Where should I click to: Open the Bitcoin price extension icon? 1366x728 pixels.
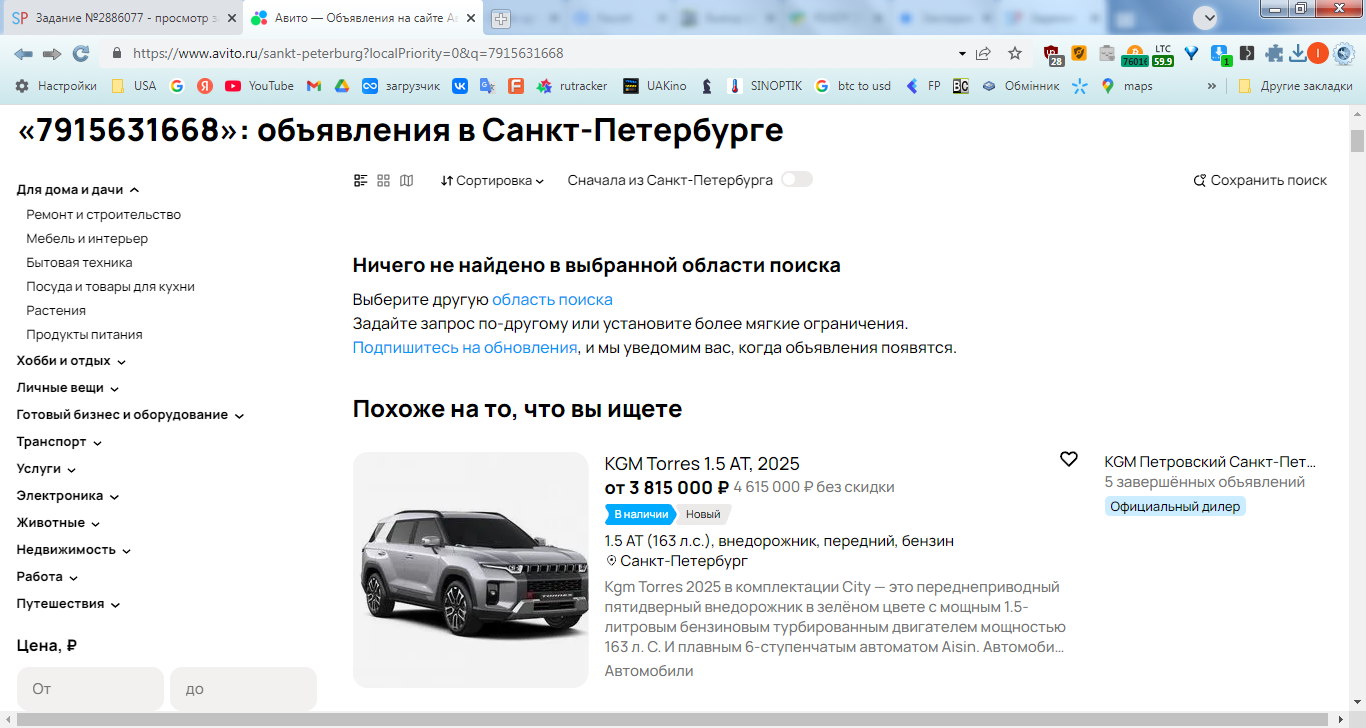[1134, 55]
